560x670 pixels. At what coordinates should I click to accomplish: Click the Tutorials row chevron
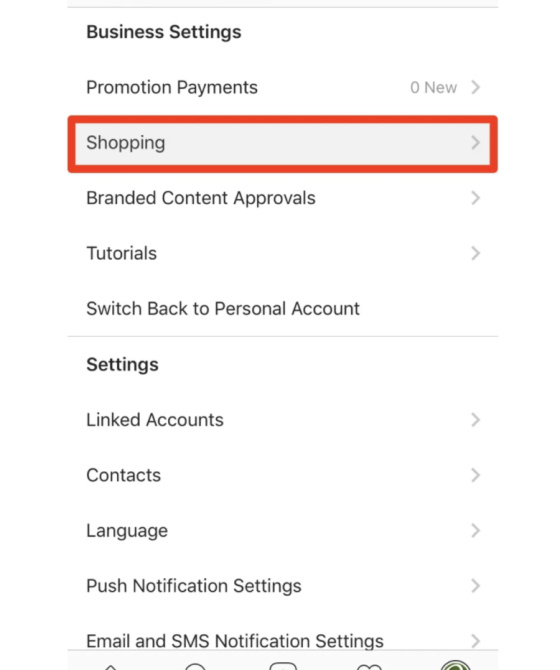click(x=475, y=253)
